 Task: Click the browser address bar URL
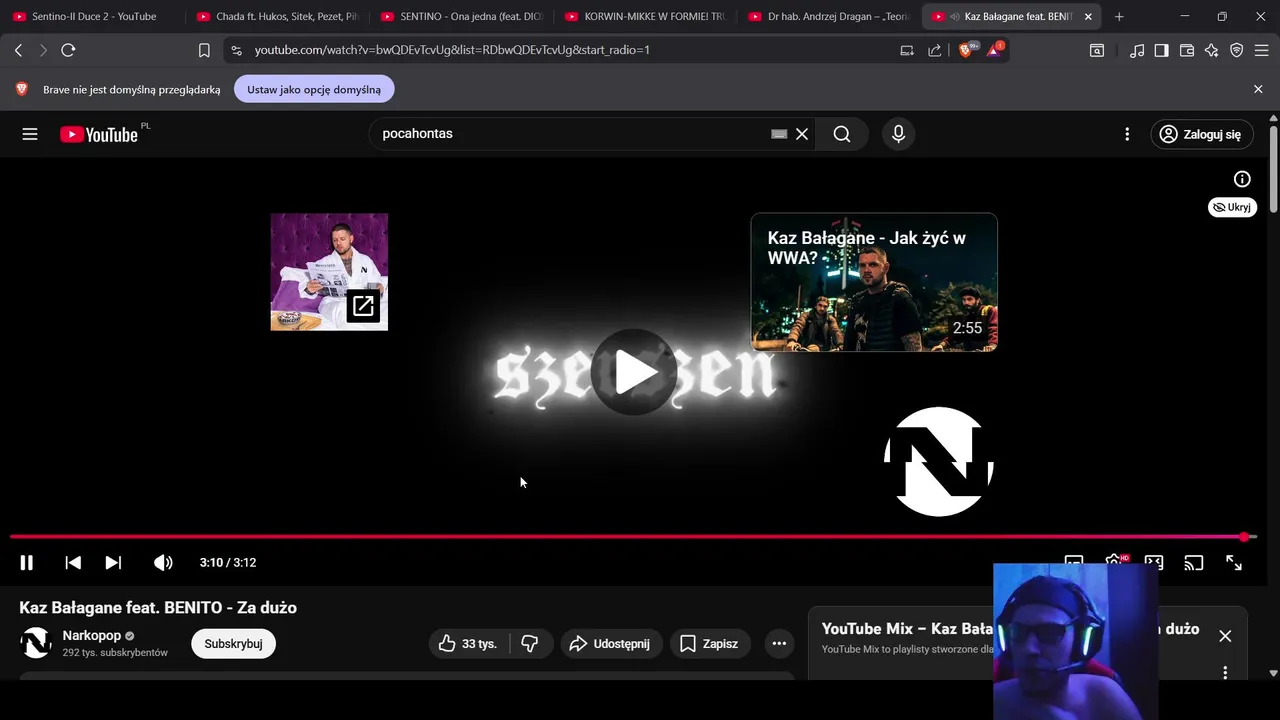click(452, 50)
